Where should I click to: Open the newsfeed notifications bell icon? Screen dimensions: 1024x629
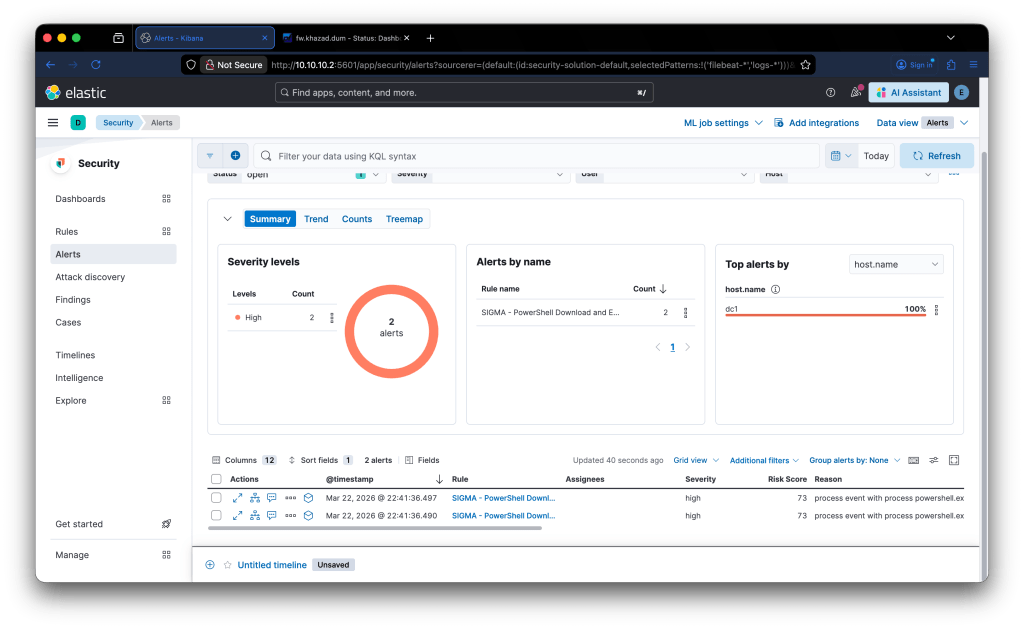point(855,92)
